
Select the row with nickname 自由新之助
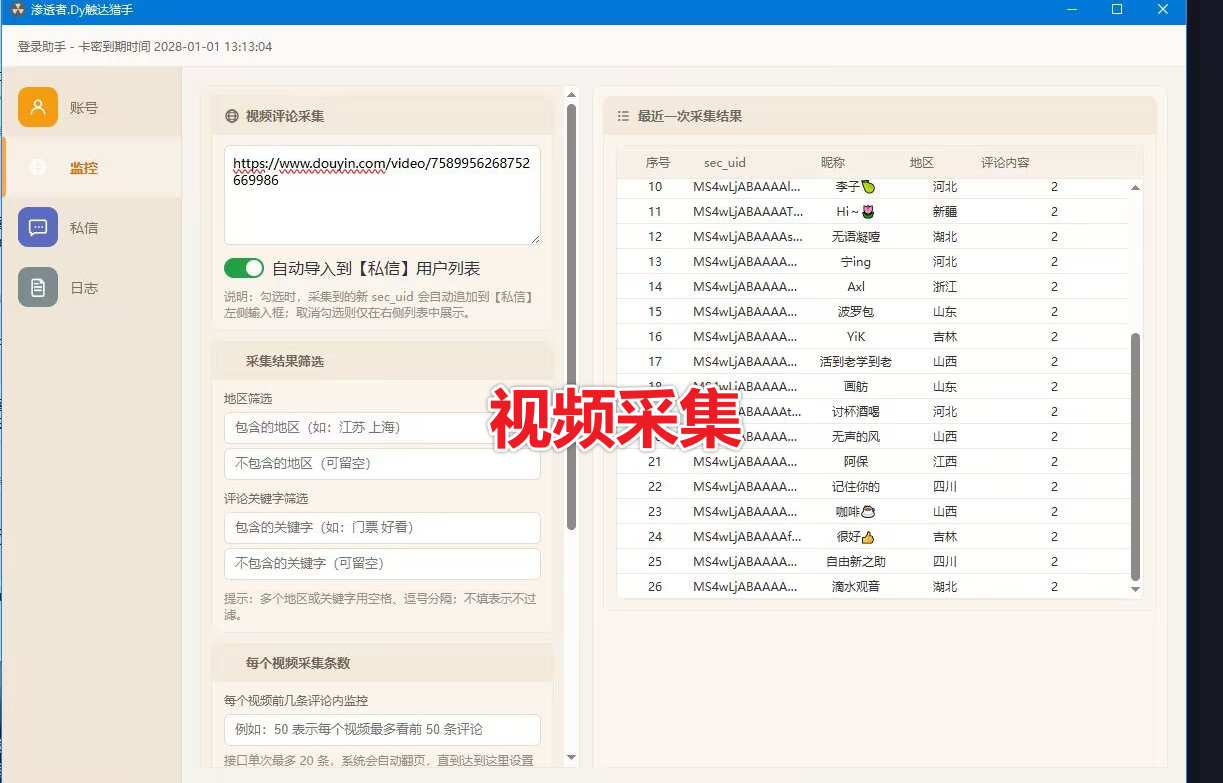coord(856,562)
